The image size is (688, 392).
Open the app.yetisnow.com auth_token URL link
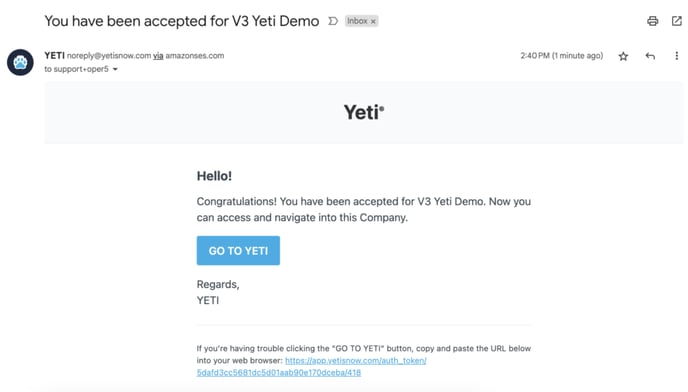[312, 367]
